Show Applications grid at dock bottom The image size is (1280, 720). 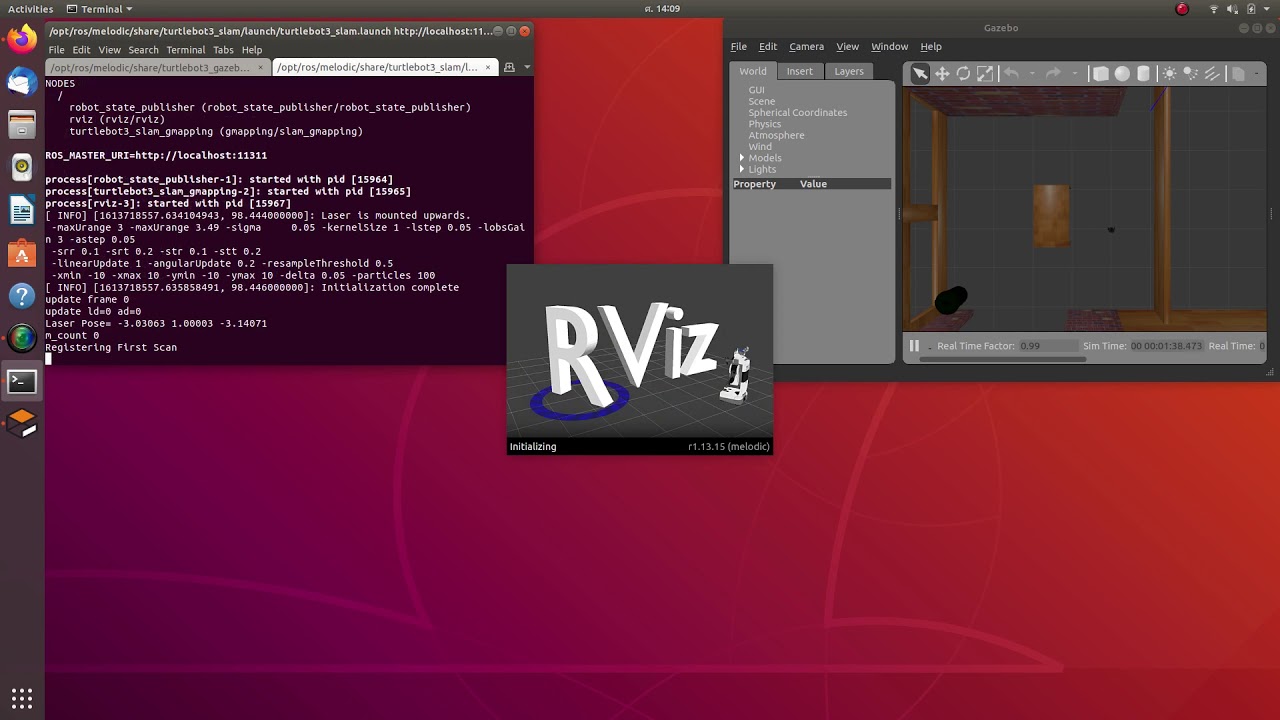(x=22, y=697)
